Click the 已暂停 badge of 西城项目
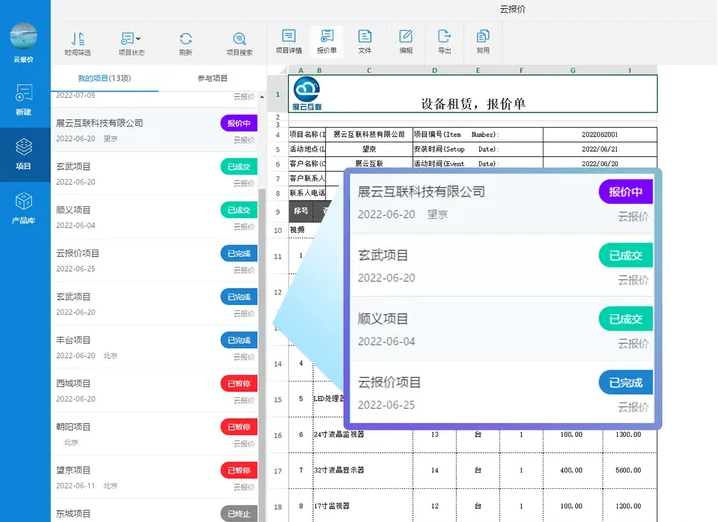 click(239, 383)
